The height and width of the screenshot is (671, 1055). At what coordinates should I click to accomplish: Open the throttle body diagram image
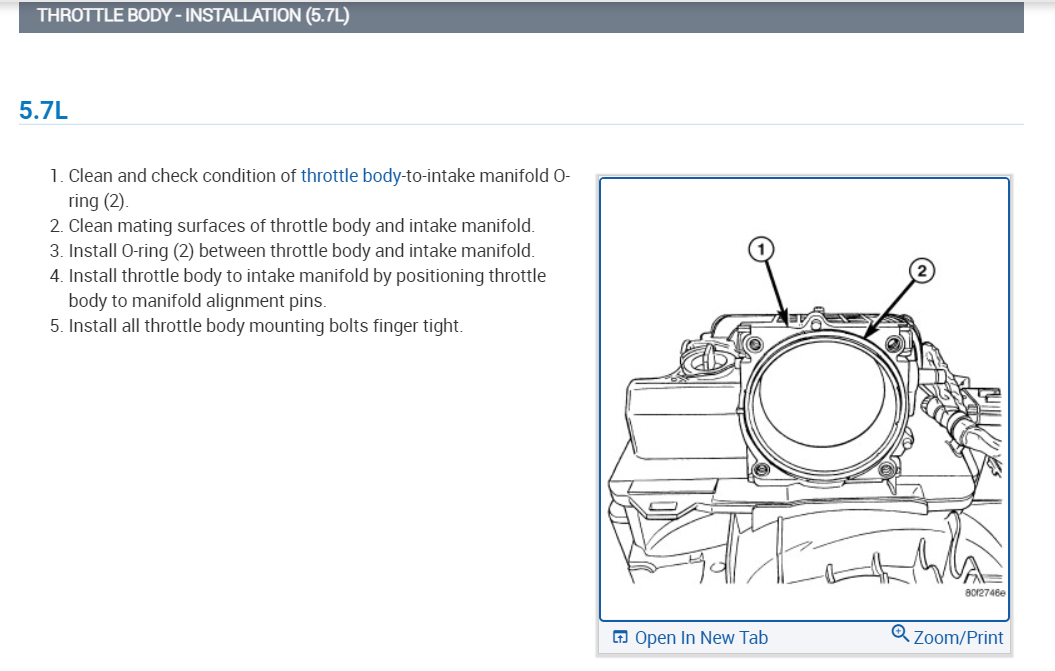(x=804, y=399)
